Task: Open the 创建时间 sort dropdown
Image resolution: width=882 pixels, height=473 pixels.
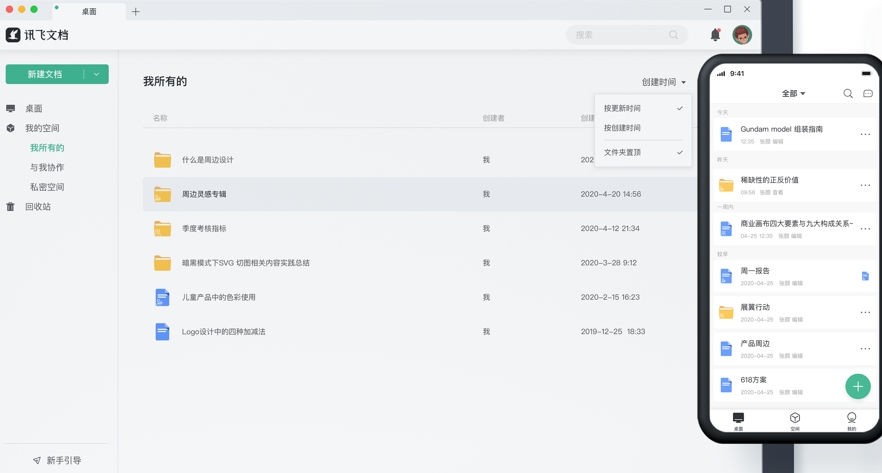Action: 664,82
